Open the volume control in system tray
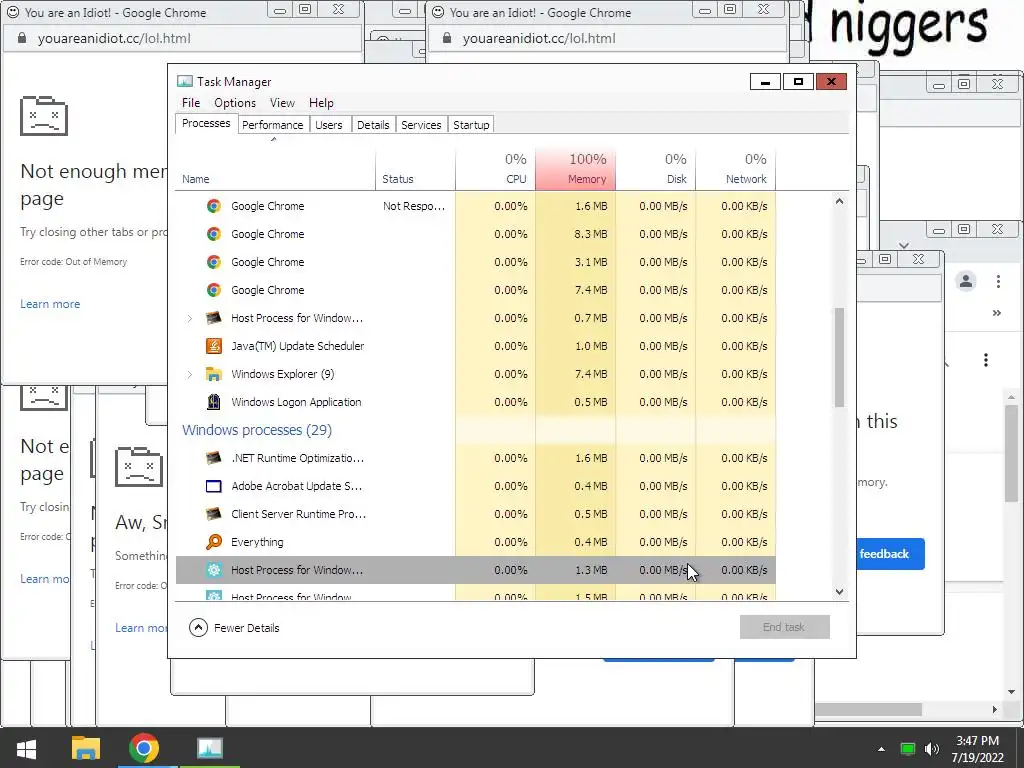 click(x=932, y=749)
